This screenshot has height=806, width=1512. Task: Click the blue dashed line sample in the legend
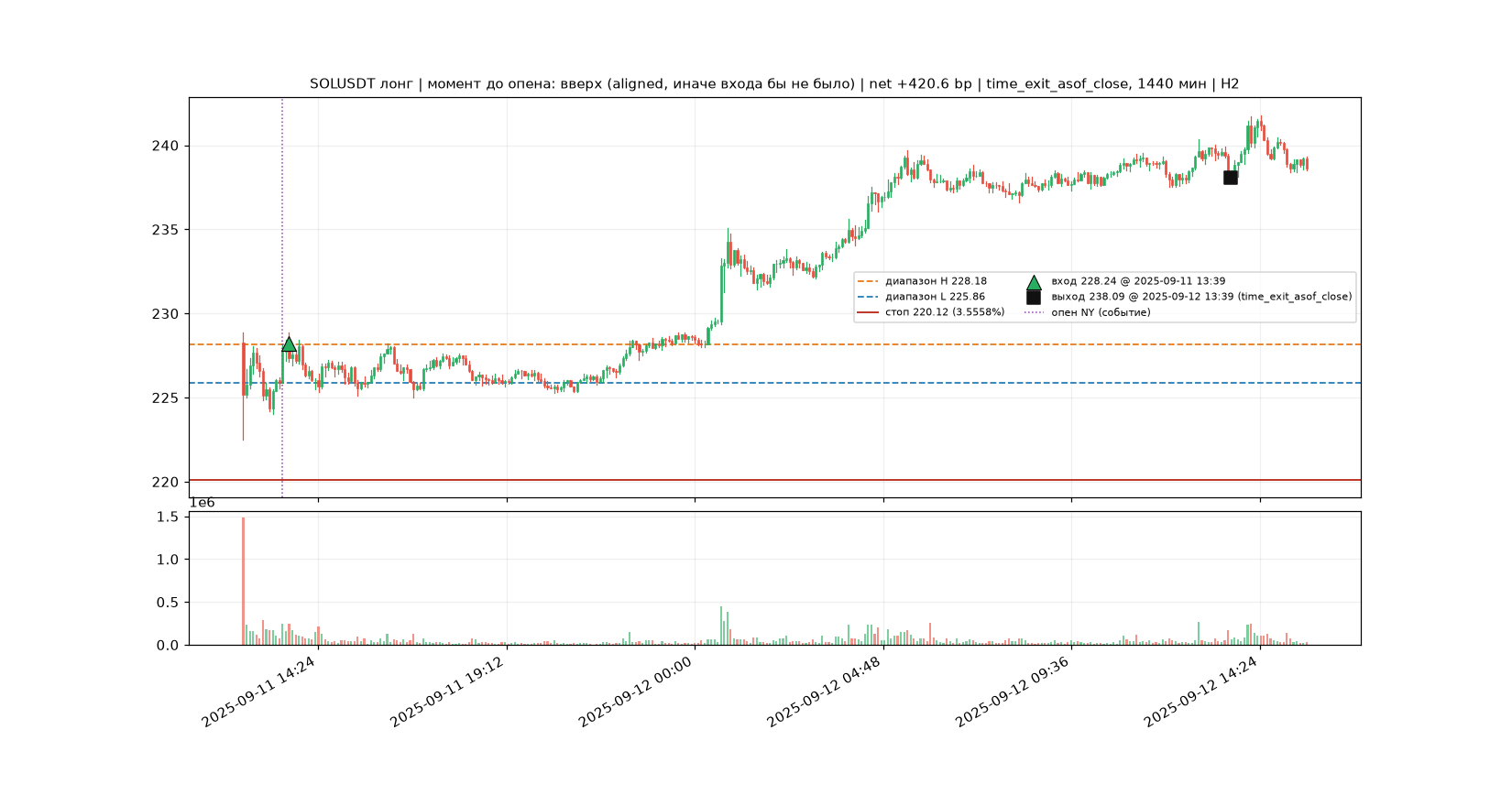868,297
